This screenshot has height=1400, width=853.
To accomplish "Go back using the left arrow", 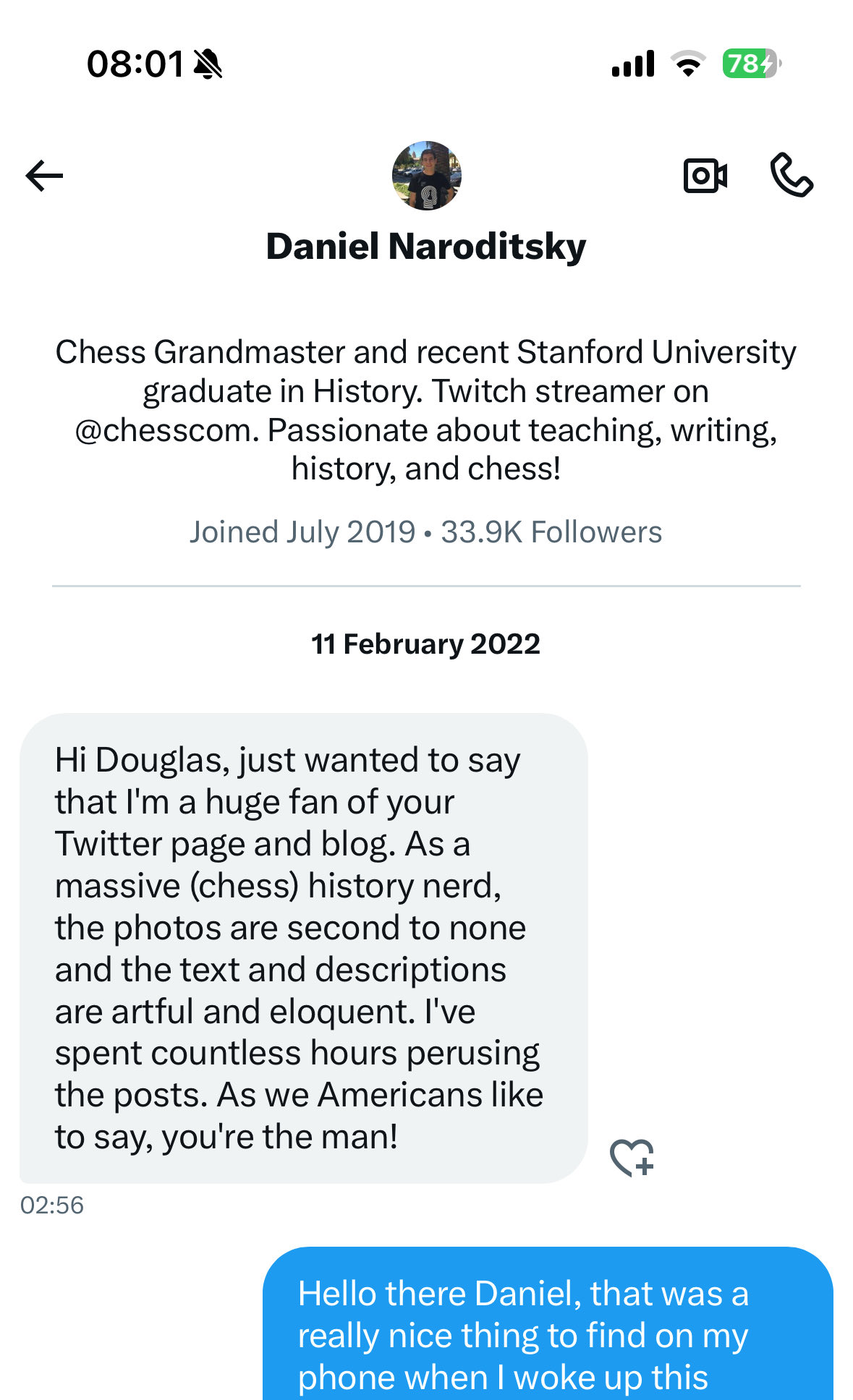I will [44, 176].
